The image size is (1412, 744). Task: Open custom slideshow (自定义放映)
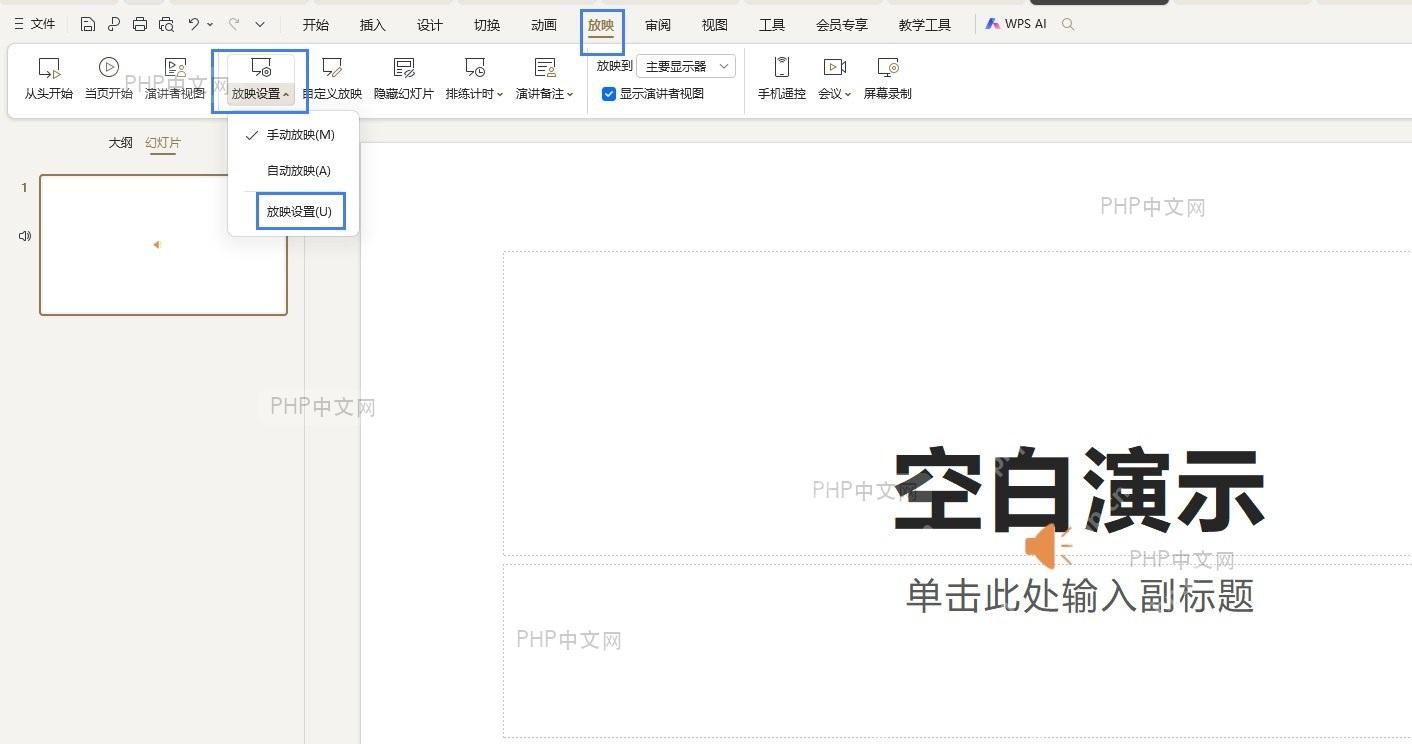pos(332,79)
